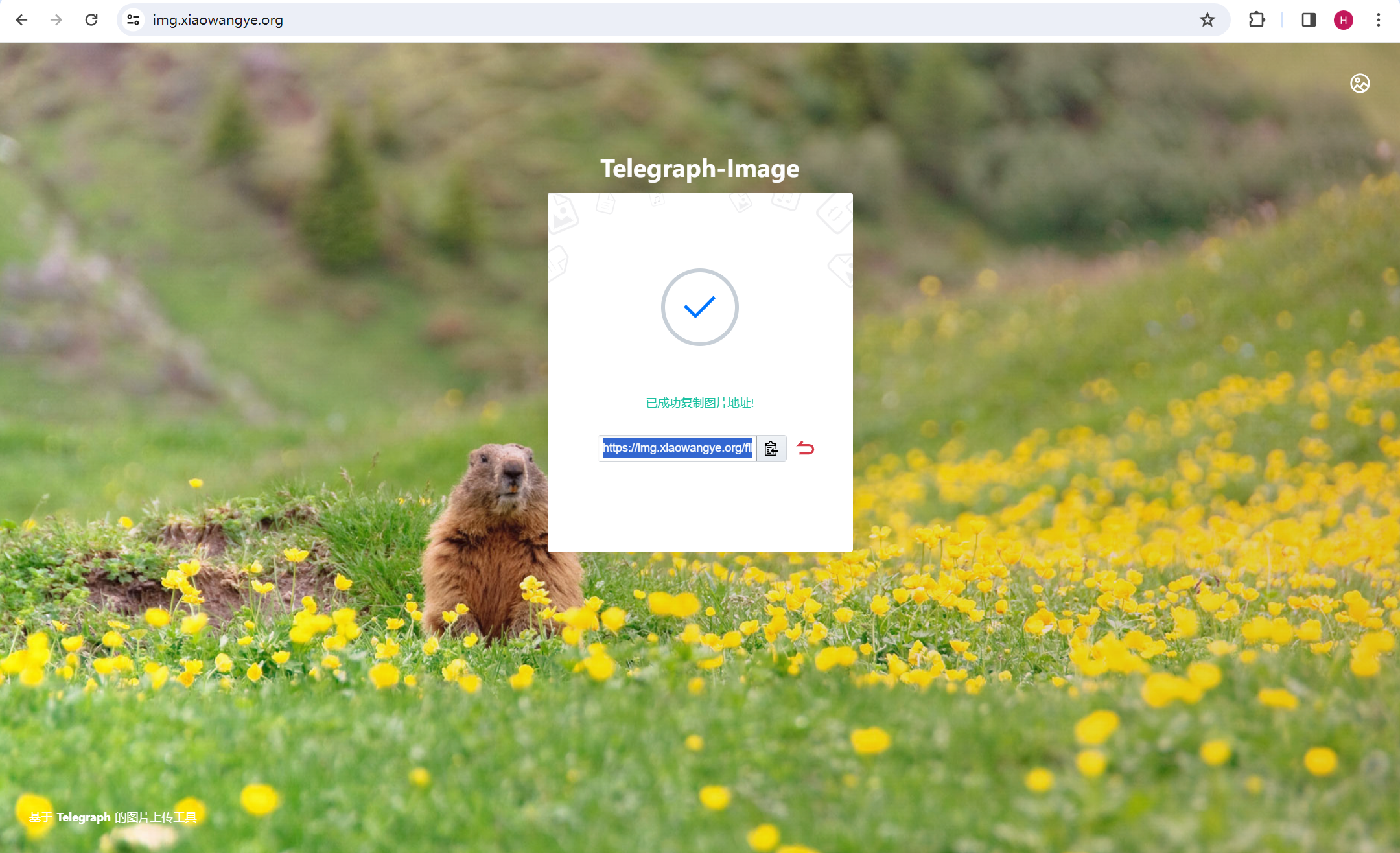Viewport: 1400px width, 853px height.
Task: Click the uploaded image URL text field
Action: click(677, 449)
